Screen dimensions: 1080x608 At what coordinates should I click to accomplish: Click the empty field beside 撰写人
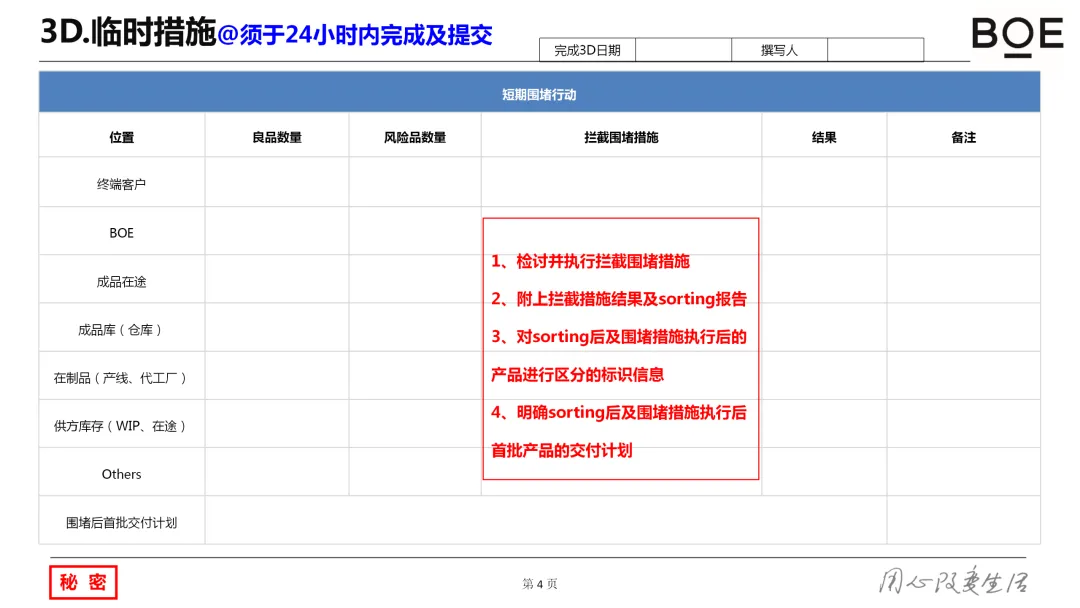point(875,50)
